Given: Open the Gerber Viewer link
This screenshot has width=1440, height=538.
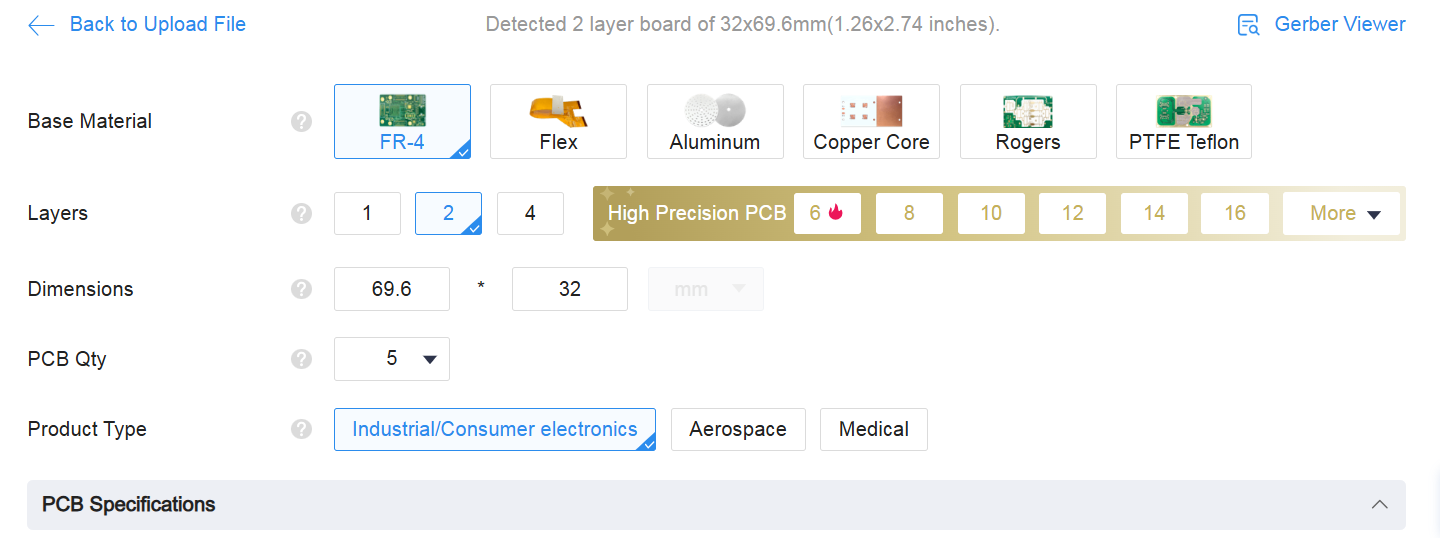Looking at the screenshot, I should click(1339, 25).
